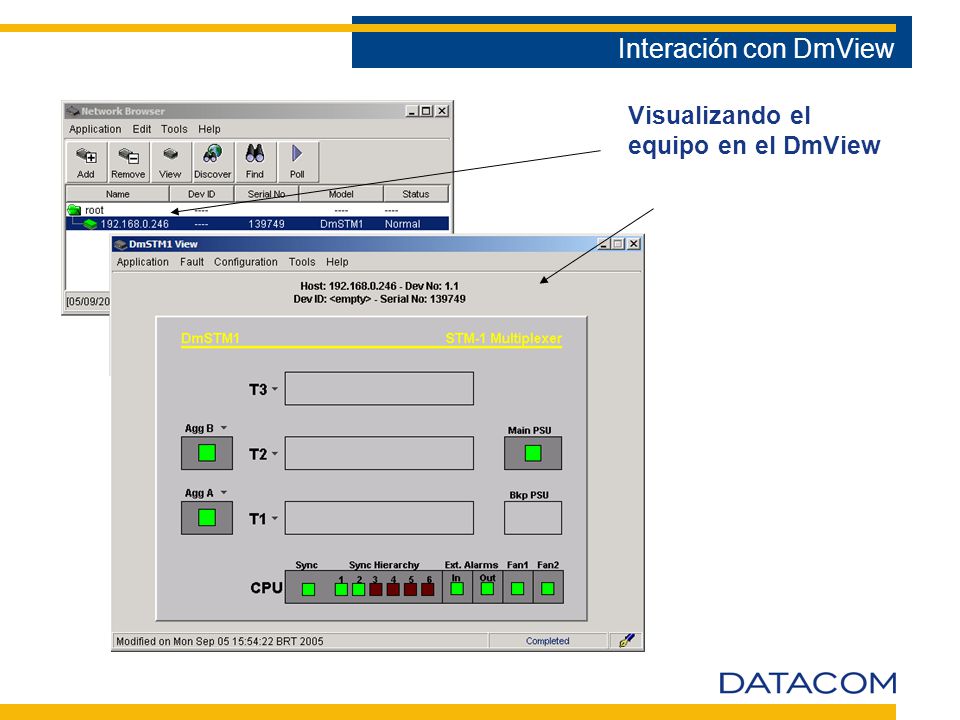Image resolution: width=960 pixels, height=720 pixels.
Task: Sort by the Serial No column header
Action: [x=266, y=194]
